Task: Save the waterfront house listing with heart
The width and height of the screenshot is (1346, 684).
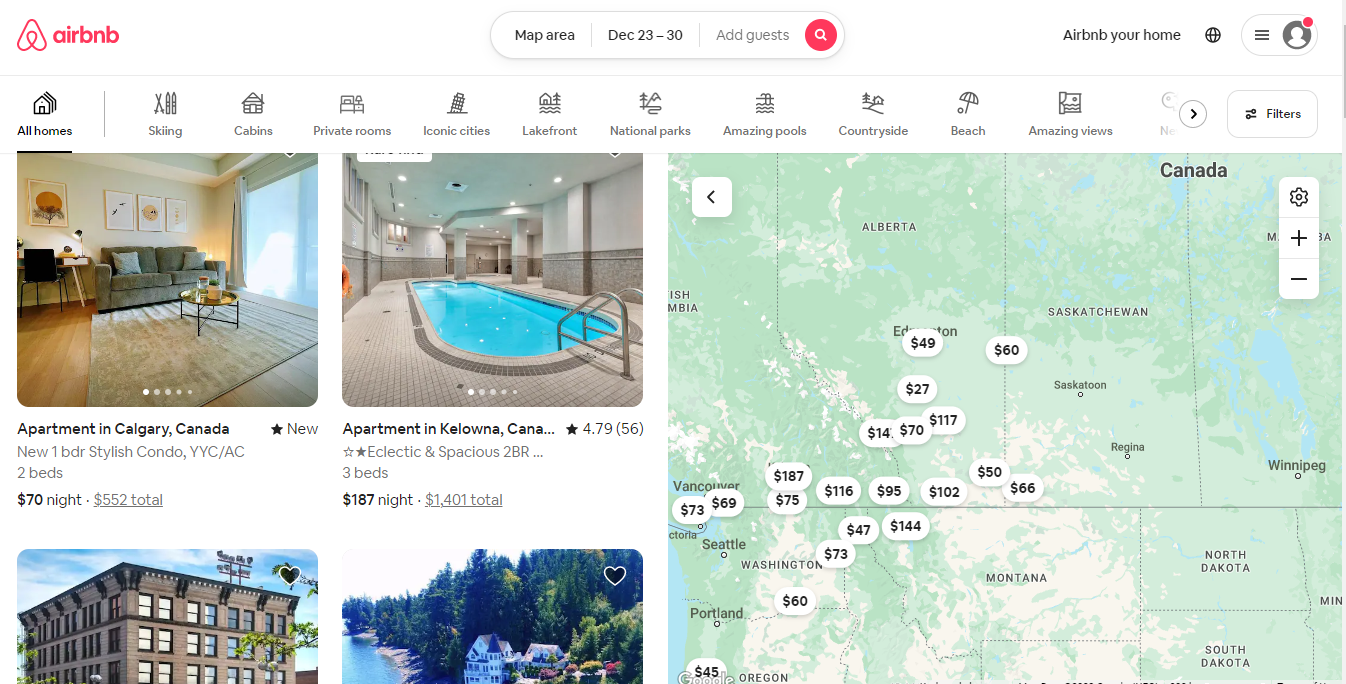Action: (x=615, y=576)
